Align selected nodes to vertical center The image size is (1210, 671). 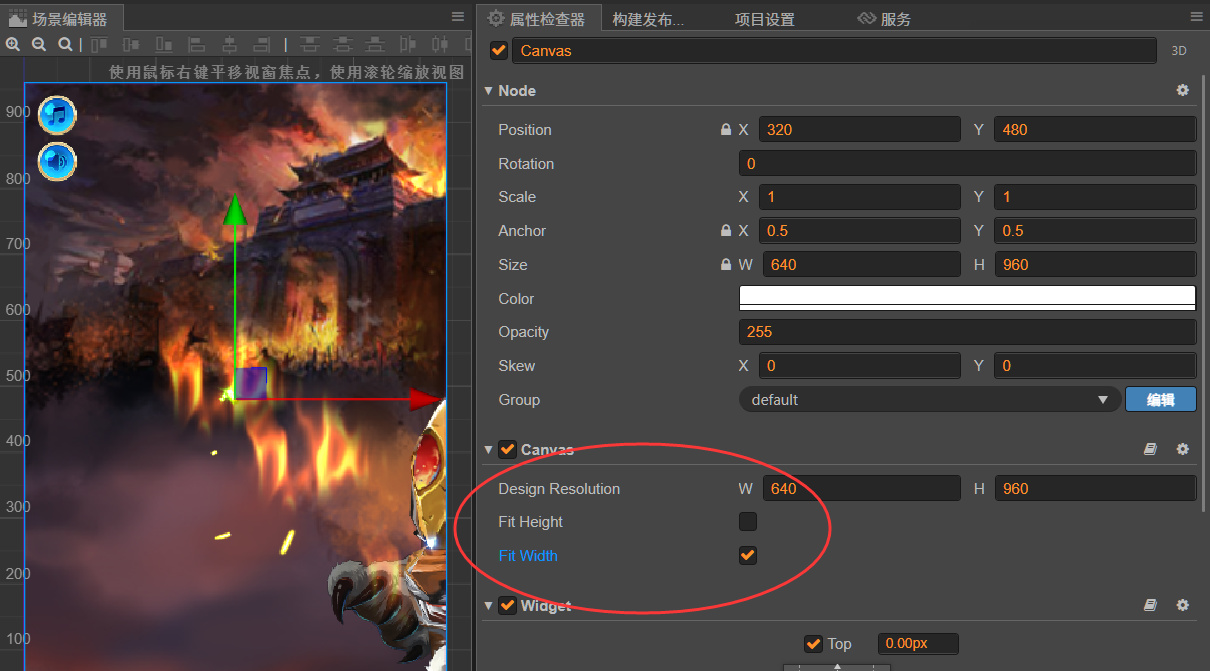click(131, 44)
